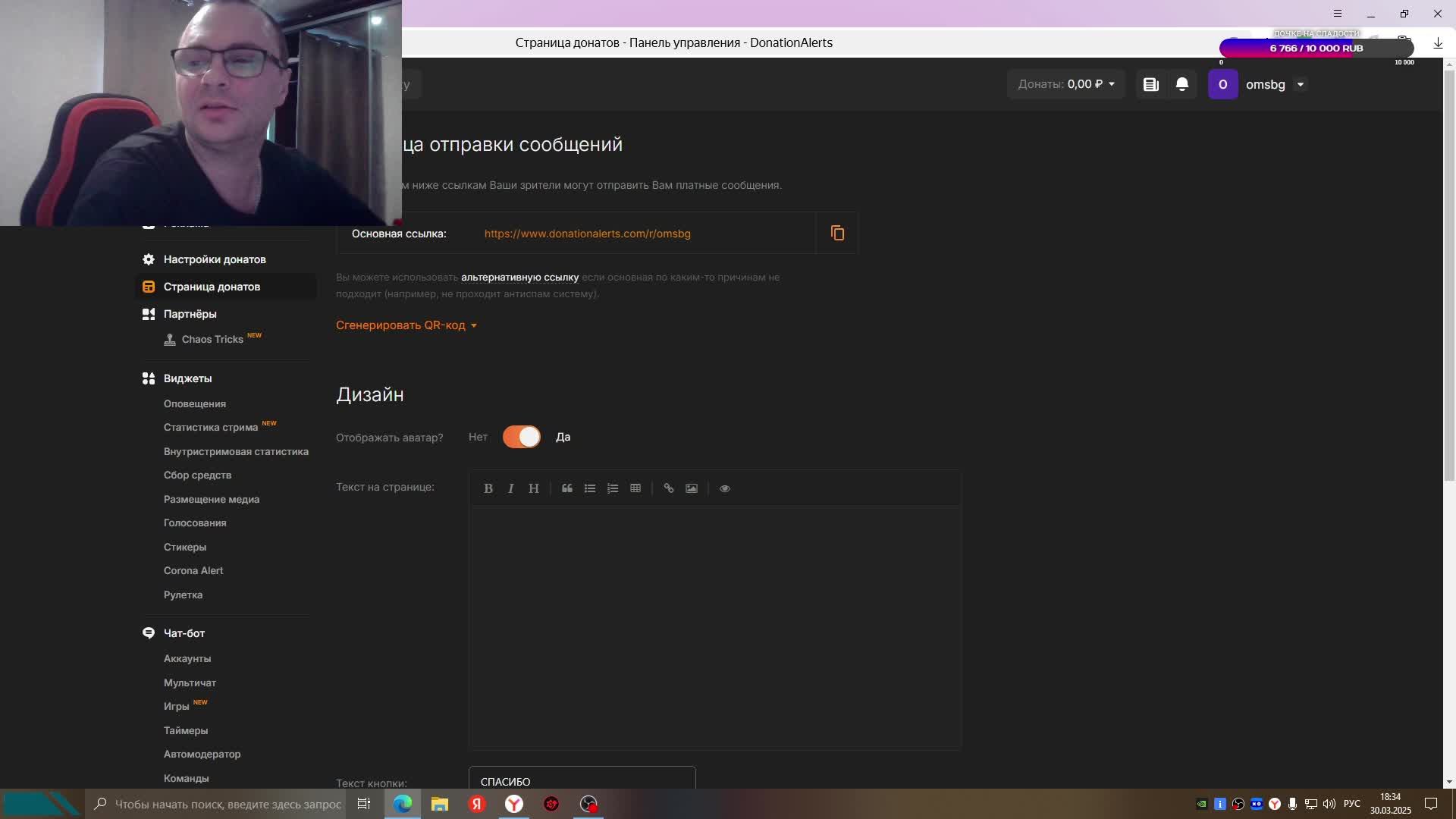Open Task View on the taskbar
The height and width of the screenshot is (819, 1456).
tap(364, 804)
